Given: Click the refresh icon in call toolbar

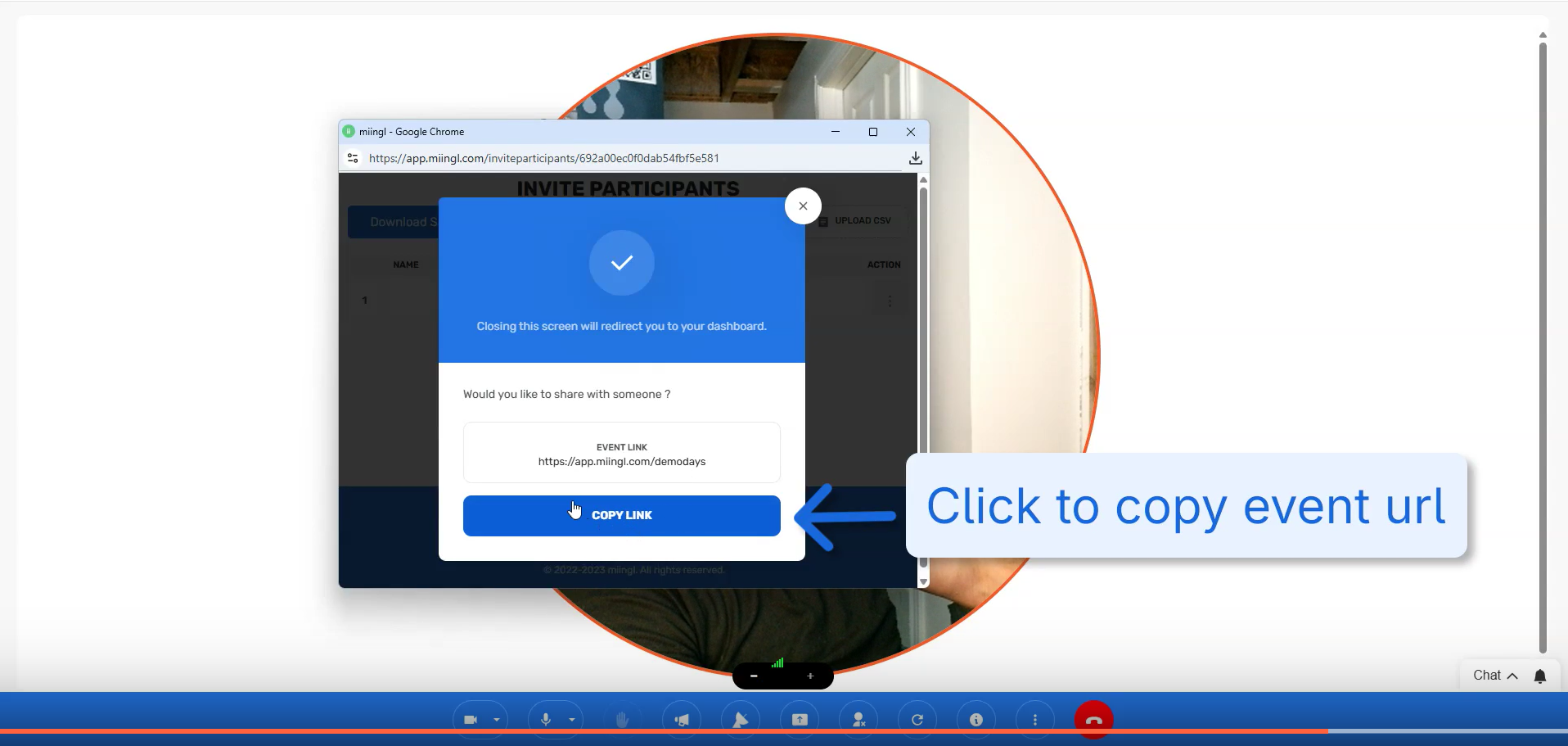Looking at the screenshot, I should (x=917, y=720).
